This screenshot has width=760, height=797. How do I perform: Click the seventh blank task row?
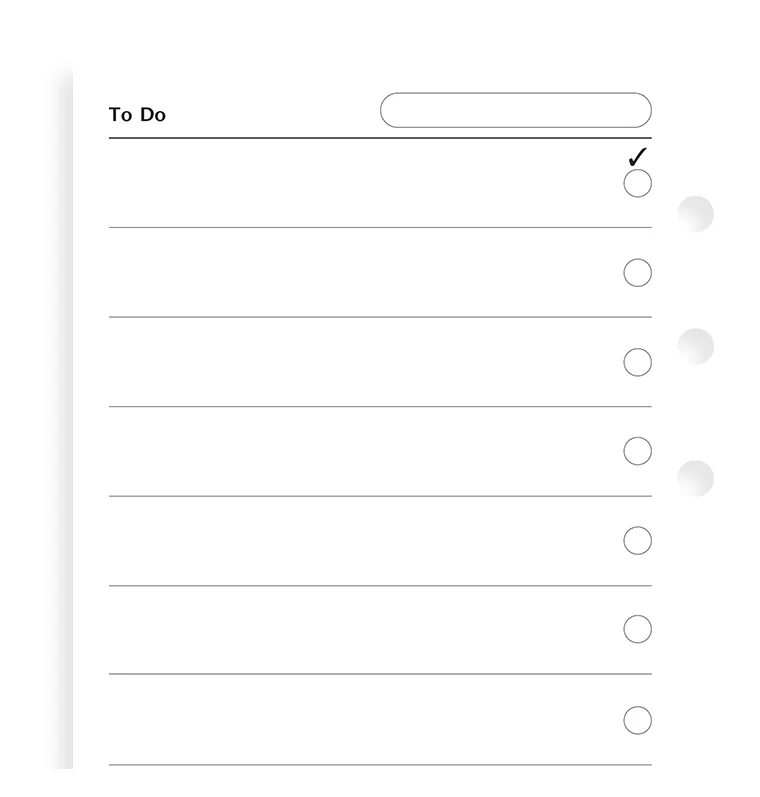(360, 720)
